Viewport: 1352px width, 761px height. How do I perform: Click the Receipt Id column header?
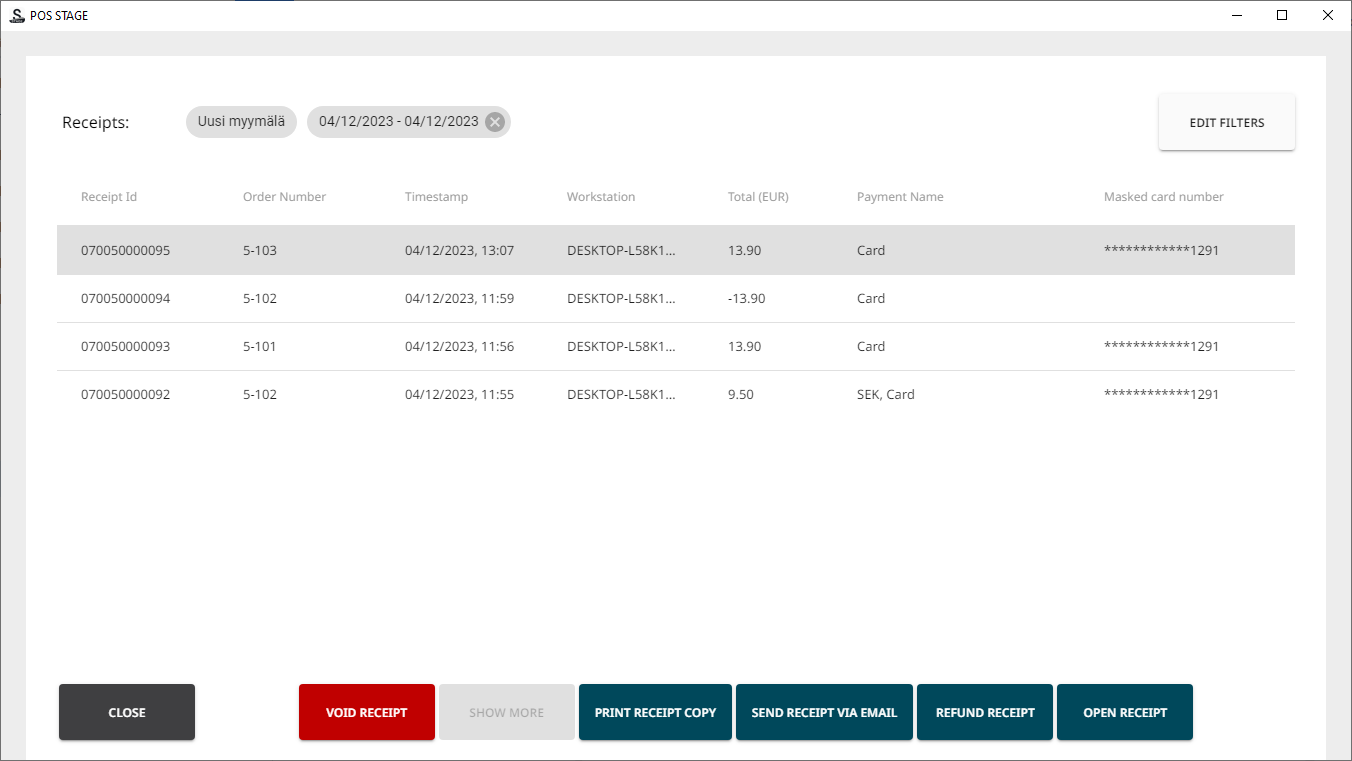point(109,197)
